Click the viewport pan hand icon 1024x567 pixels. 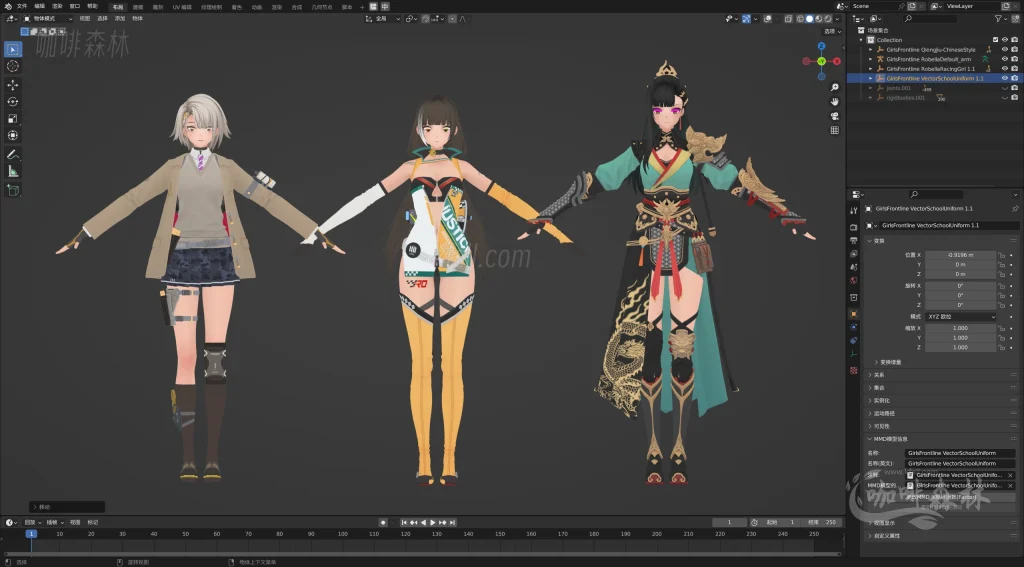pyautogui.click(x=835, y=101)
